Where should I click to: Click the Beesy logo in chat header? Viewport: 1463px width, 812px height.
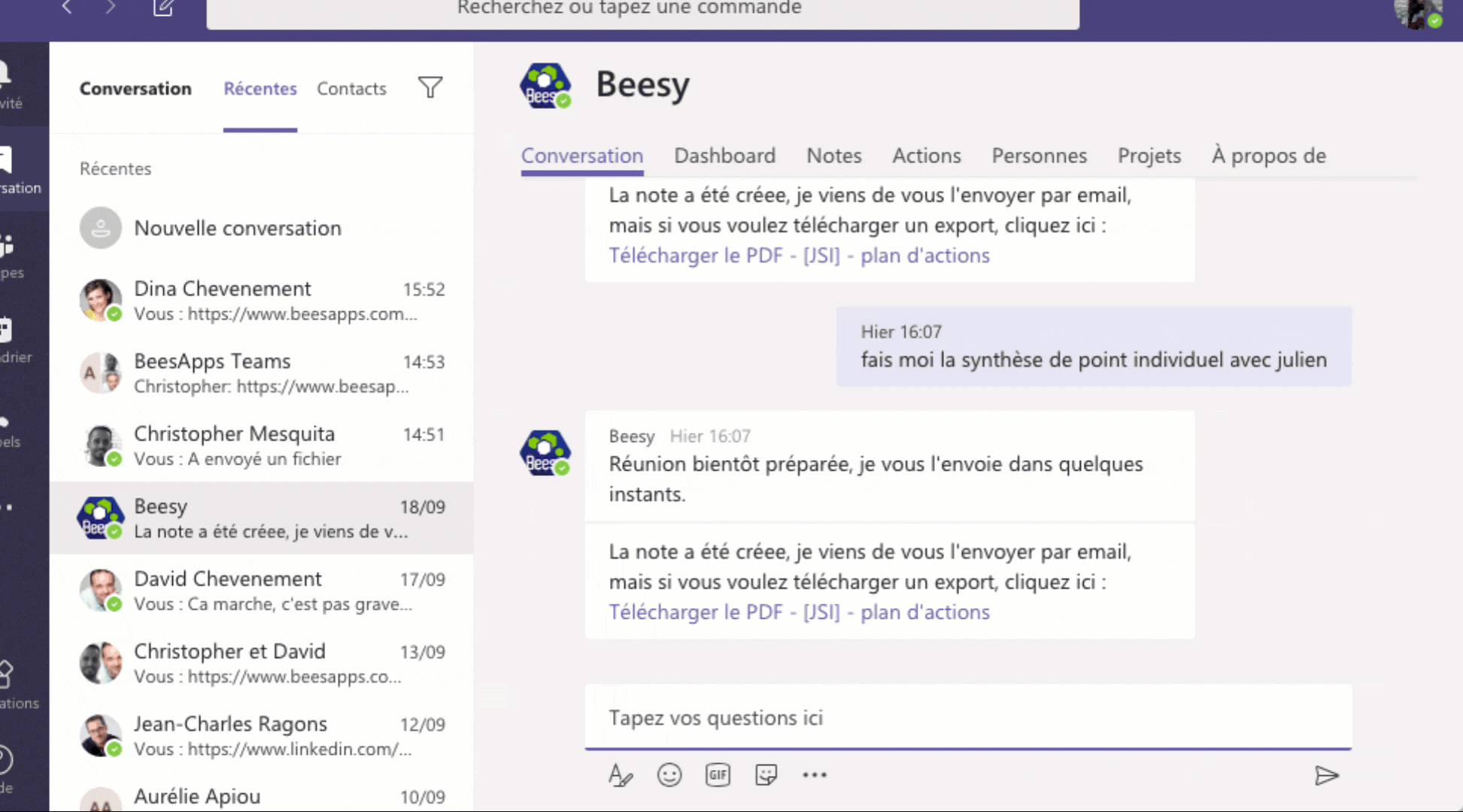[545, 86]
